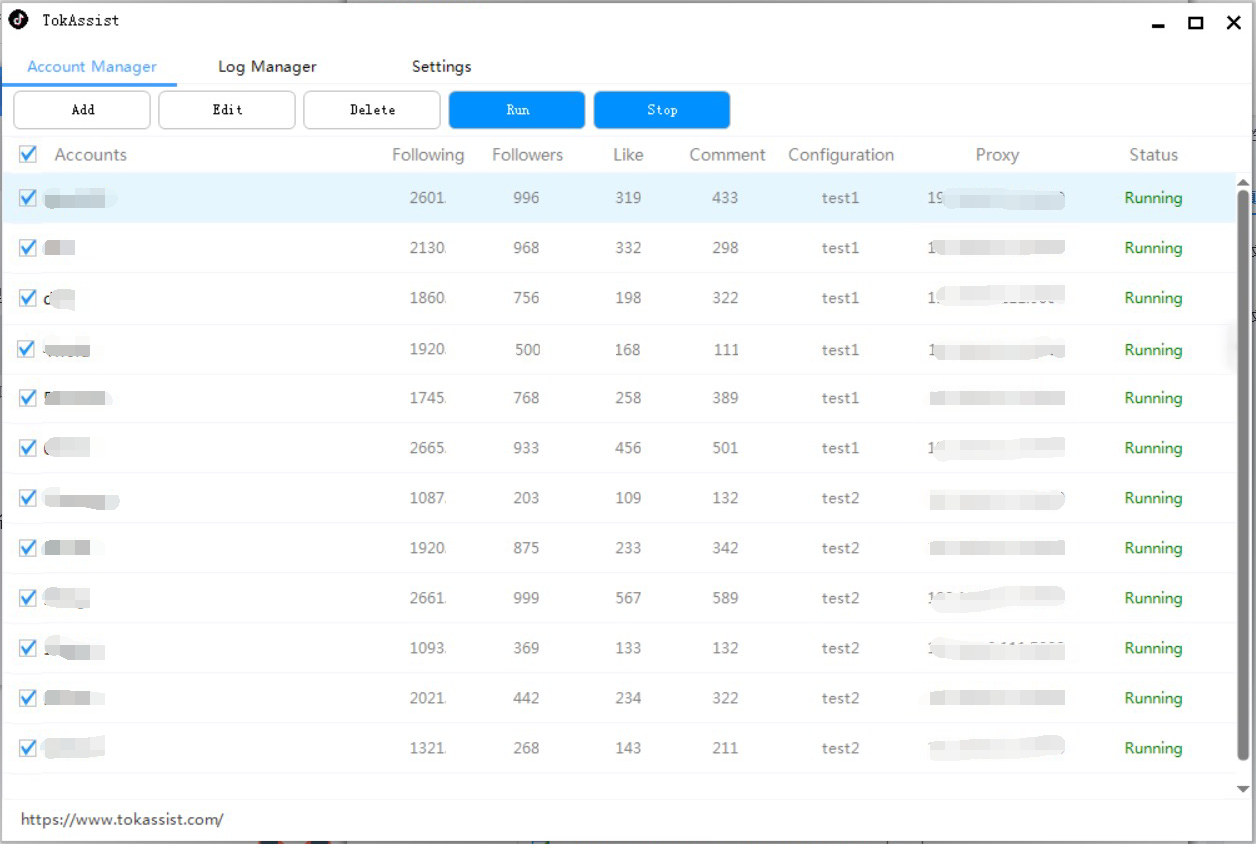The width and height of the screenshot is (1256, 844).
Task: Click the Comment column header
Action: [727, 155]
